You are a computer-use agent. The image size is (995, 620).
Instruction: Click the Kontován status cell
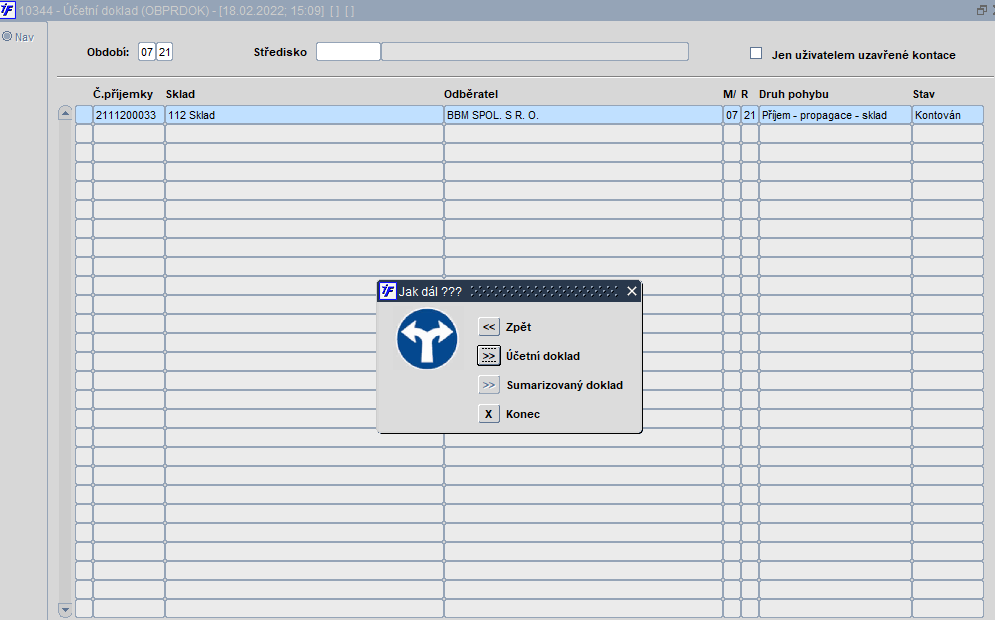pos(948,115)
